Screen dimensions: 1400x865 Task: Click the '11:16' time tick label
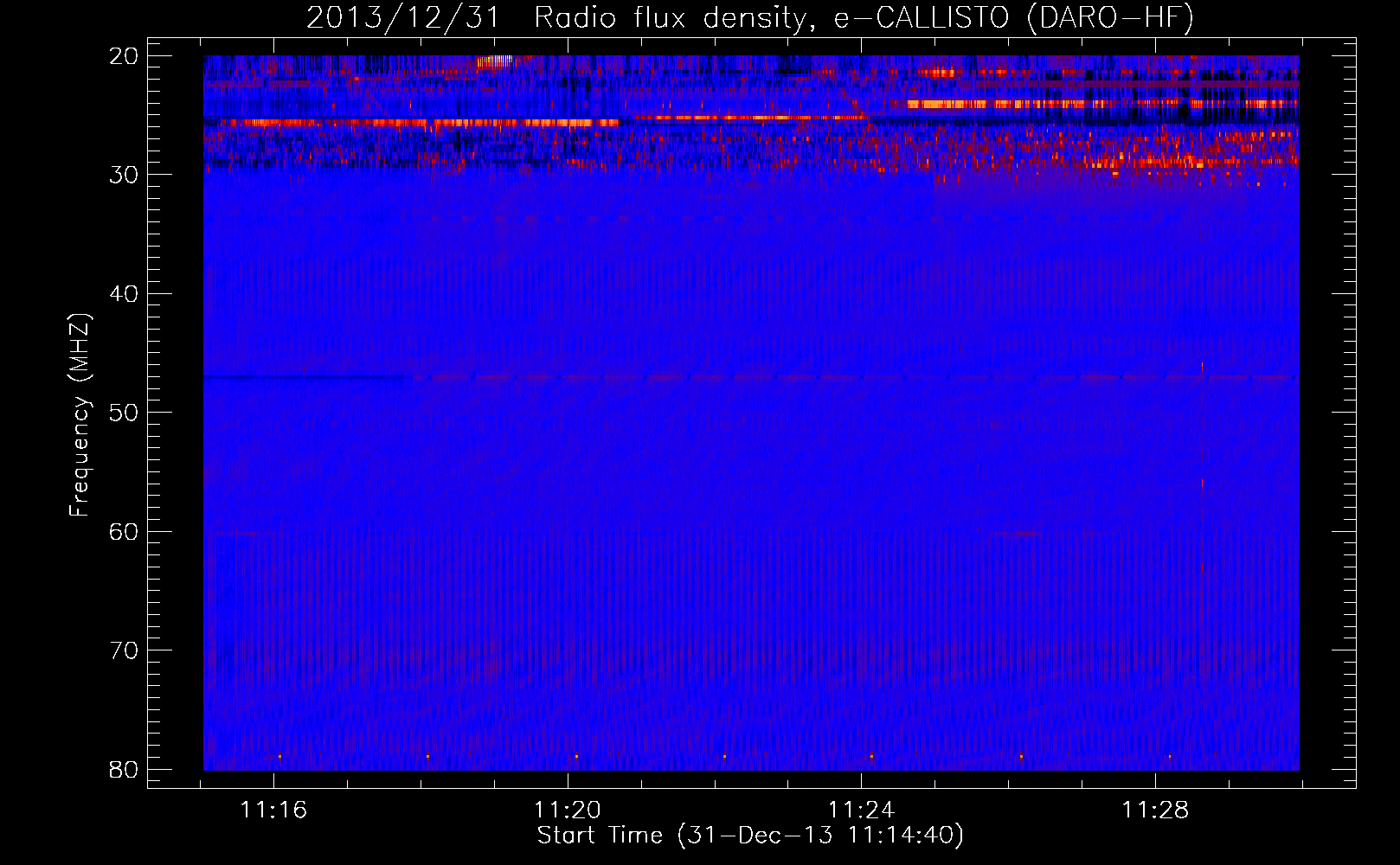click(x=273, y=811)
